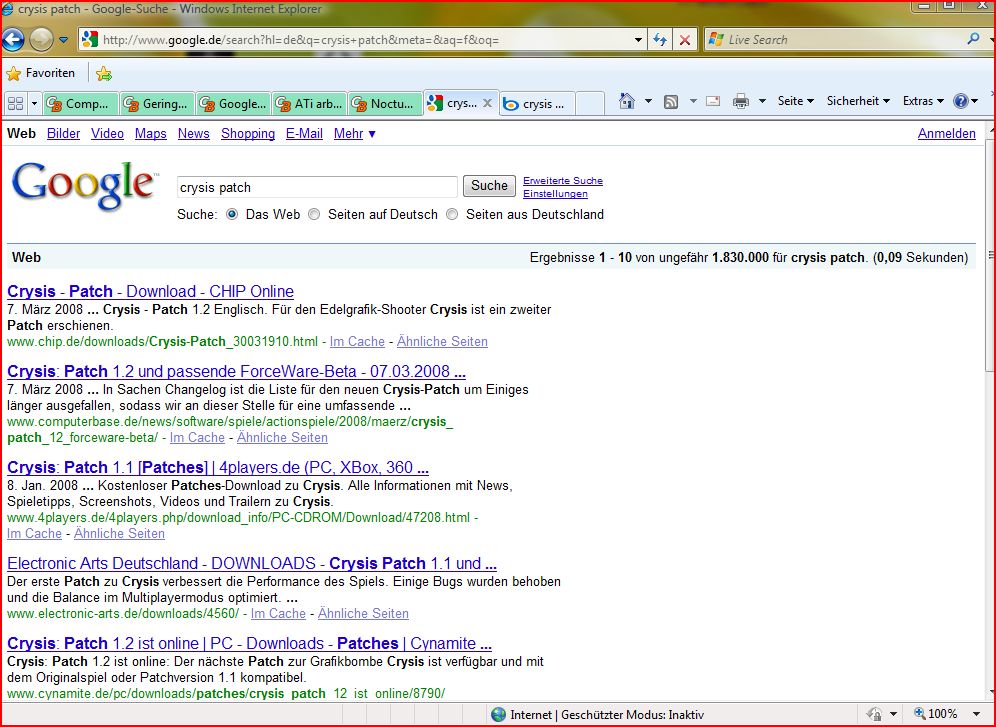This screenshot has height=727, width=996.
Task: Switch to the Noctu... tab
Action: pyautogui.click(x=385, y=103)
